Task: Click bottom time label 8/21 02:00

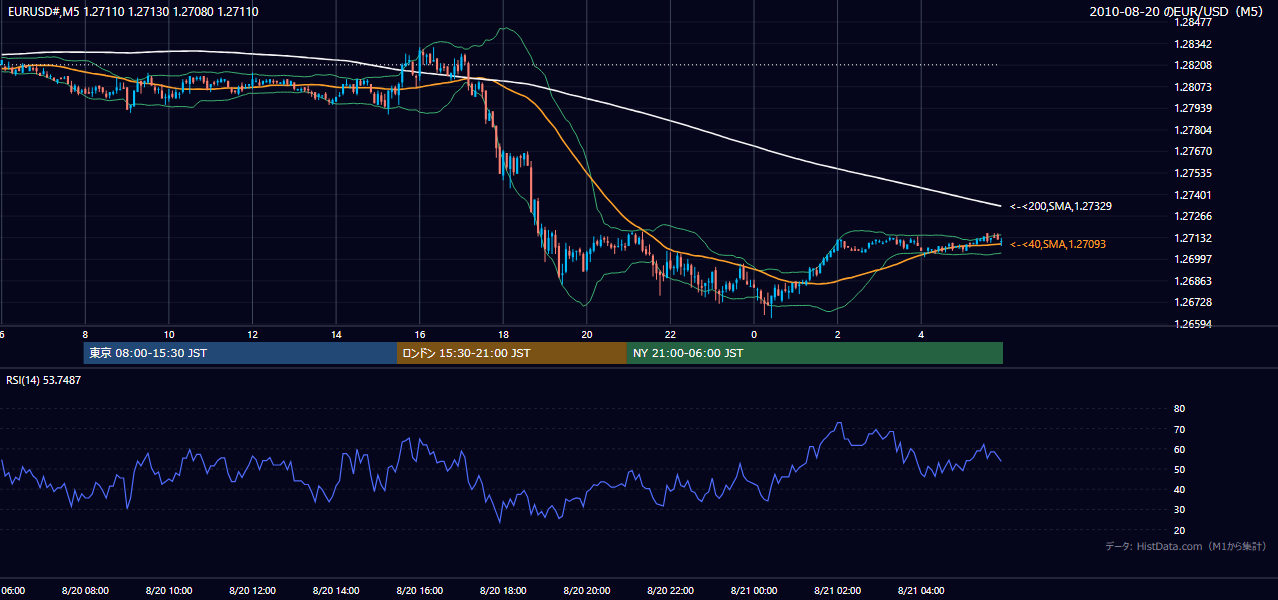Action: pyautogui.click(x=838, y=591)
